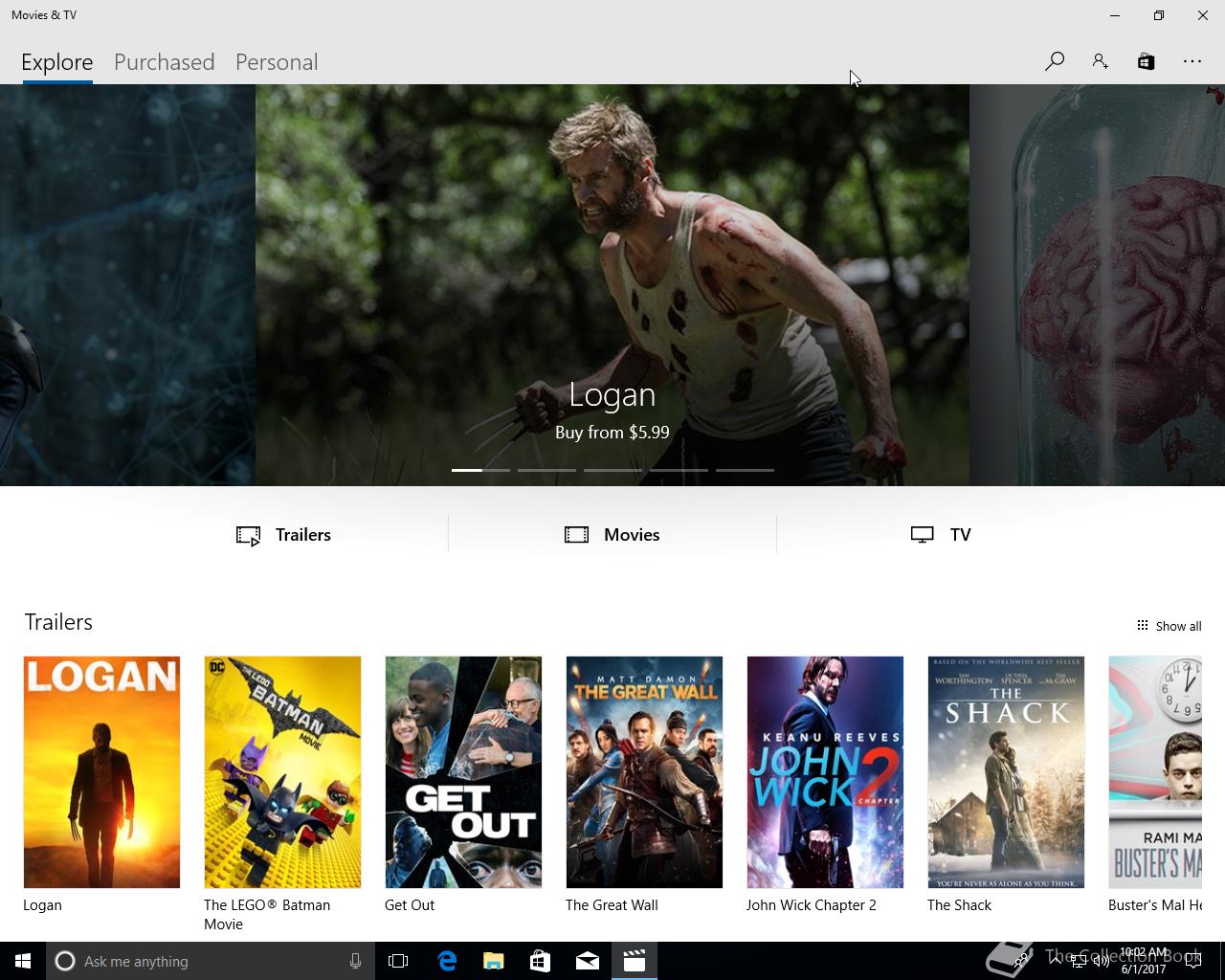Open the Store from the taskbar

pyautogui.click(x=541, y=961)
